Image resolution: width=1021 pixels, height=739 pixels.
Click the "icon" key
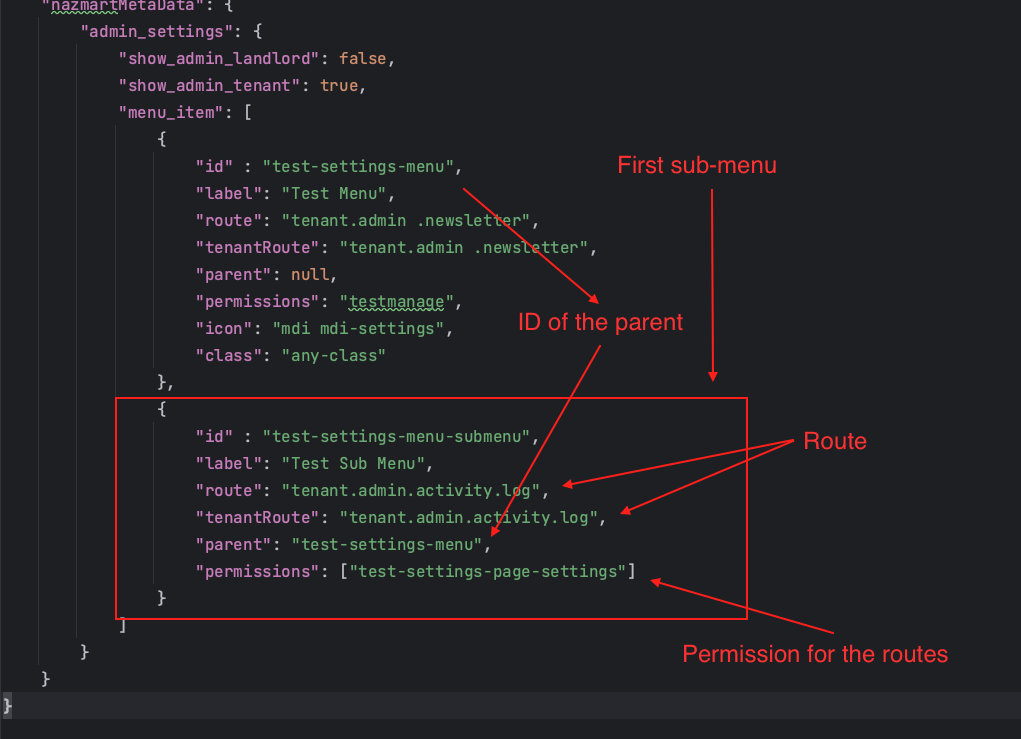point(223,329)
